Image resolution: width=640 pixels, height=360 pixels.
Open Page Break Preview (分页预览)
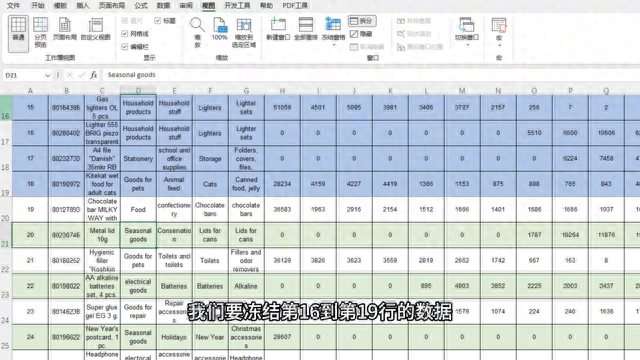point(40,33)
